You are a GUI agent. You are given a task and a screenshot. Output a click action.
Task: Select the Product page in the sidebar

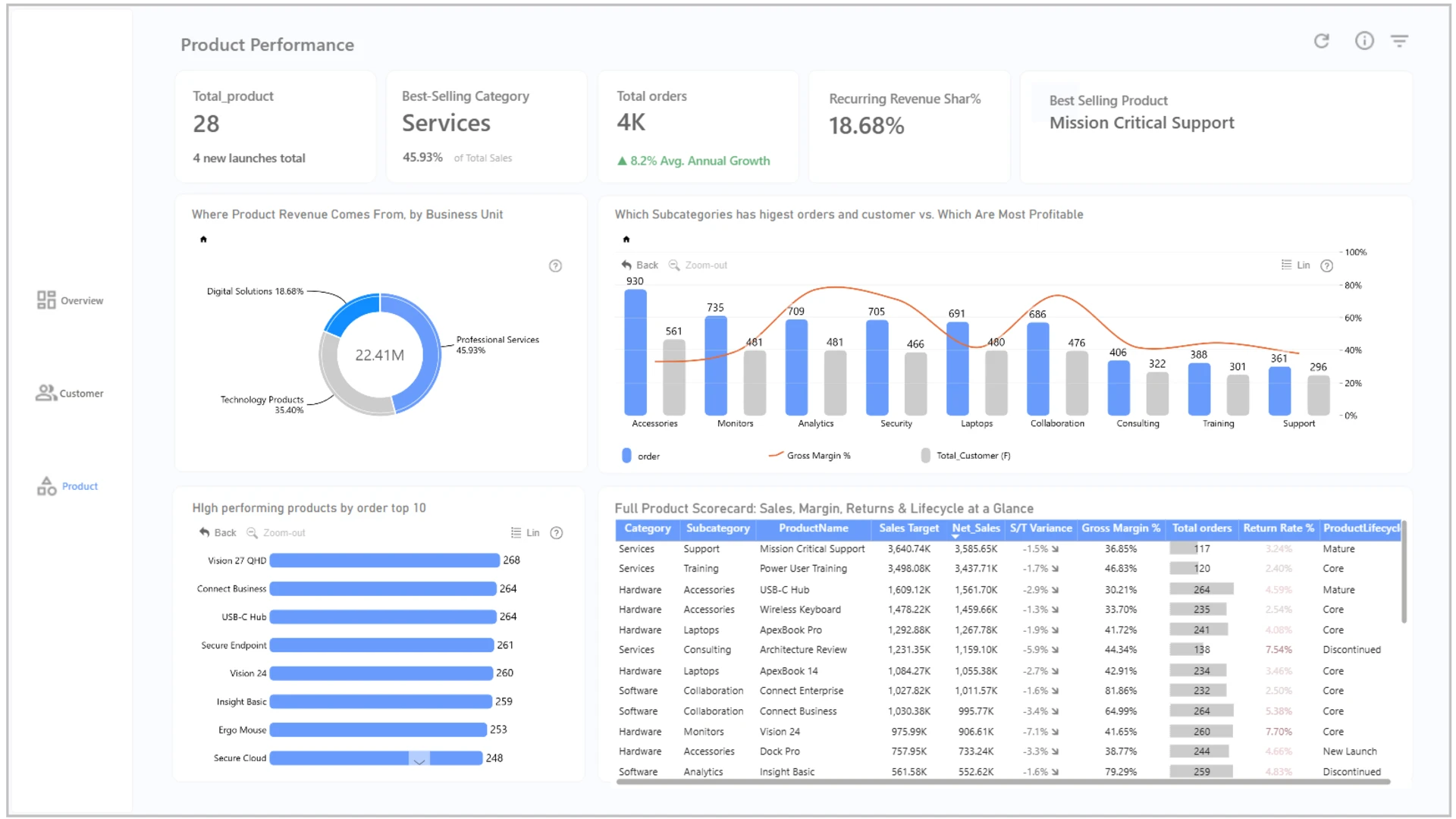tap(67, 486)
